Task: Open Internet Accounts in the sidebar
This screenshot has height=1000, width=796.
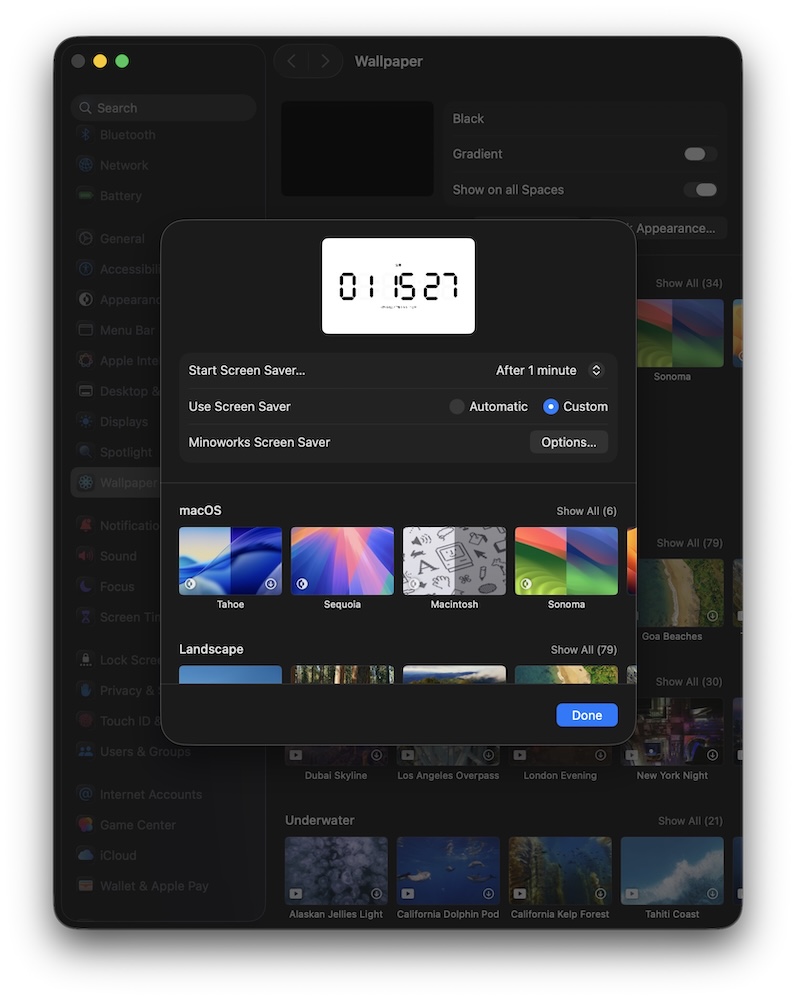Action: (150, 795)
